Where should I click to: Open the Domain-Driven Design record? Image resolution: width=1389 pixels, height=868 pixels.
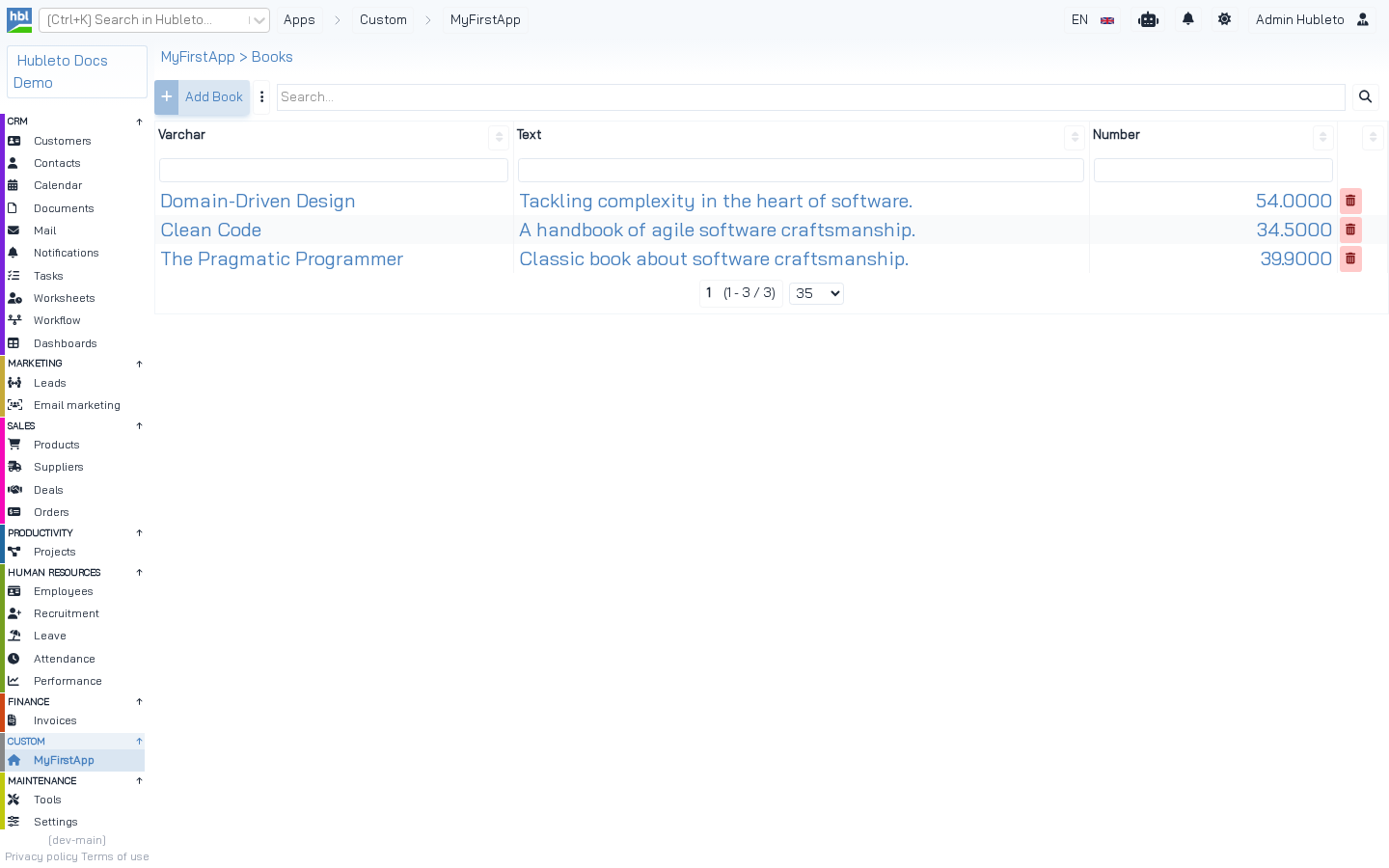coord(258,201)
